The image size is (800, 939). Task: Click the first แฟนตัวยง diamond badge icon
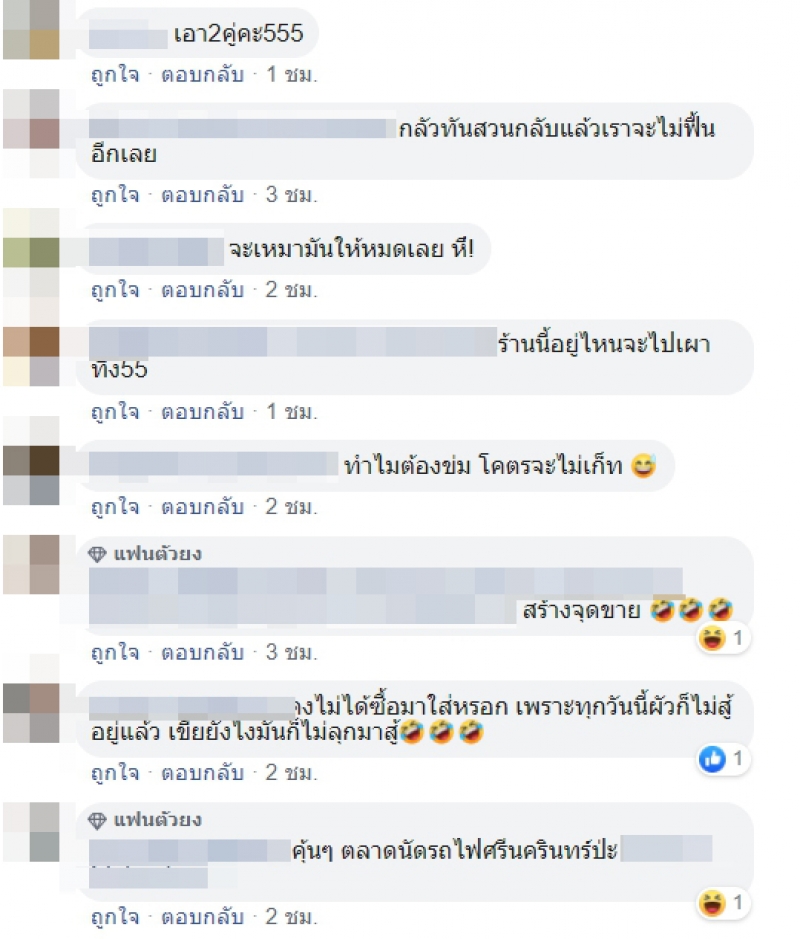(x=97, y=554)
